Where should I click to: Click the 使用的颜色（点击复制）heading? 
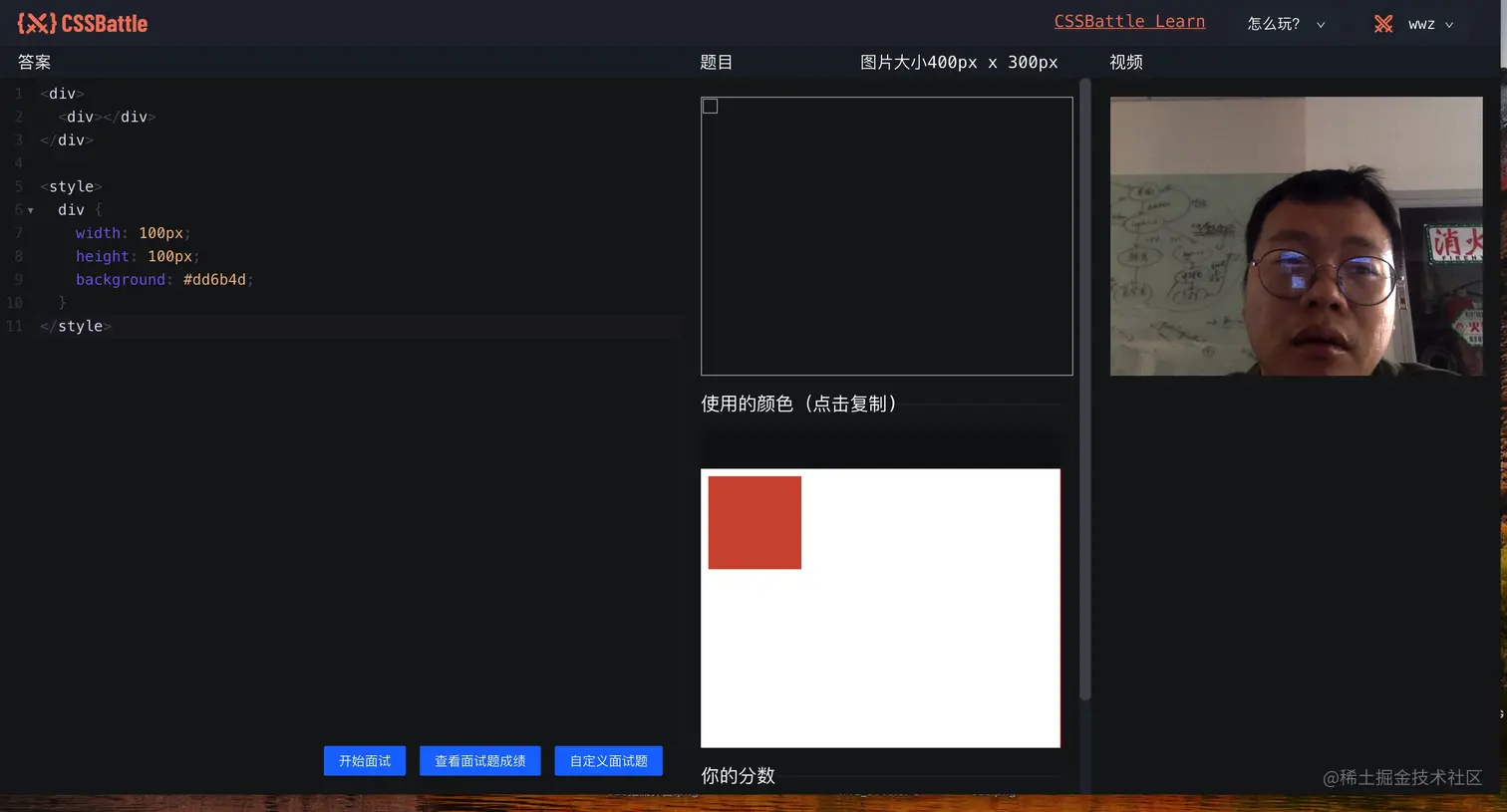799,404
